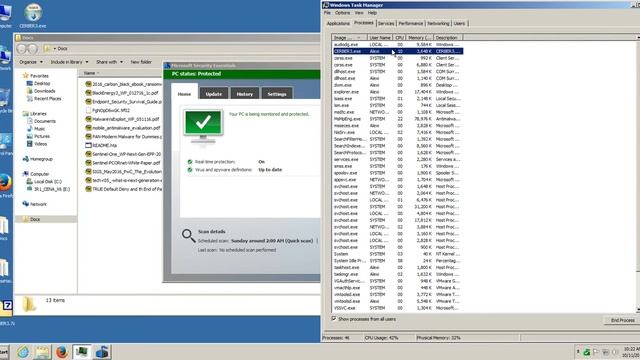Select Favorites star in navigation pane
The width and height of the screenshot is (640, 360).
click(x=26, y=76)
